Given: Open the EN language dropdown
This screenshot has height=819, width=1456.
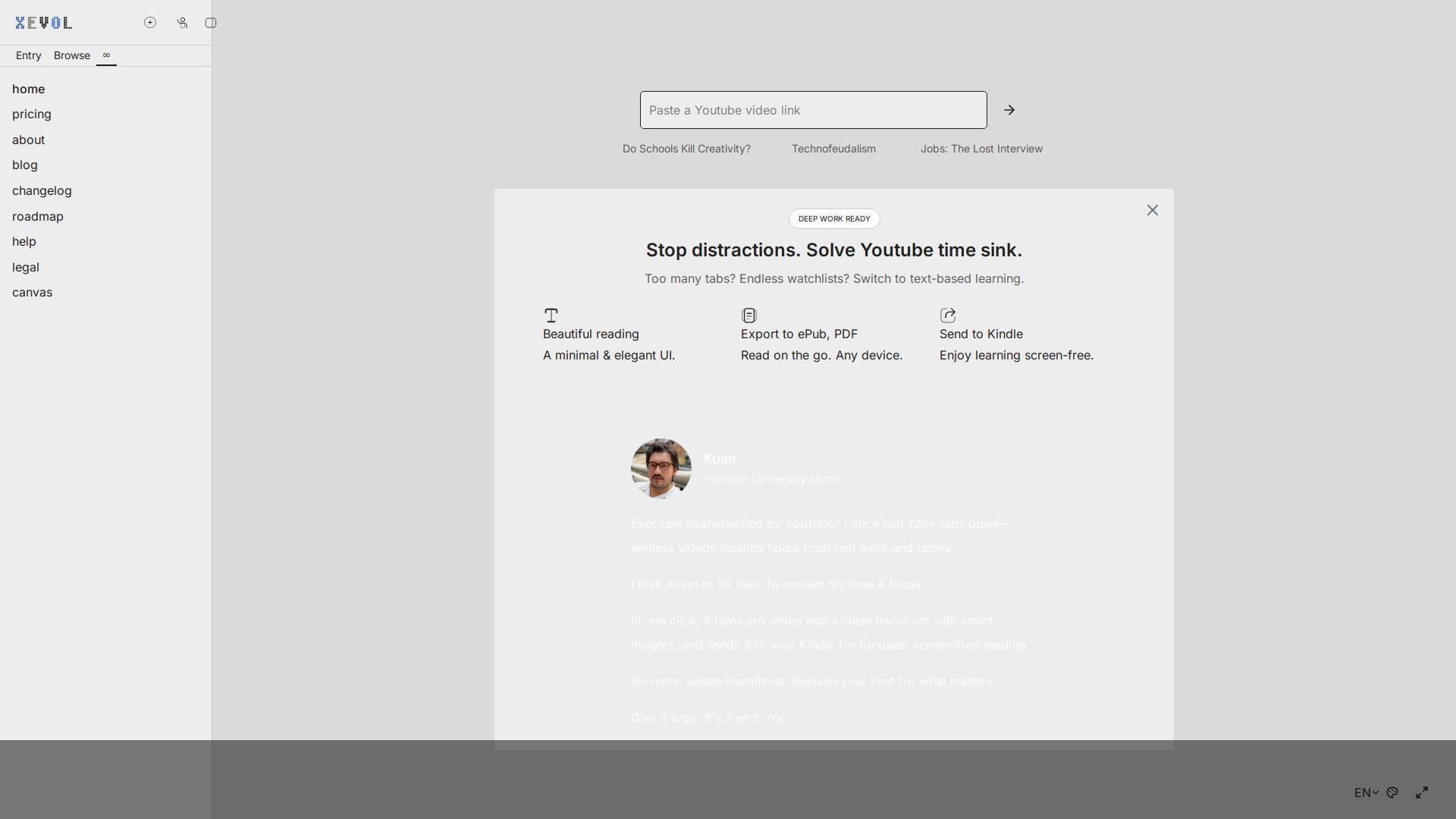Looking at the screenshot, I should click(x=1366, y=792).
